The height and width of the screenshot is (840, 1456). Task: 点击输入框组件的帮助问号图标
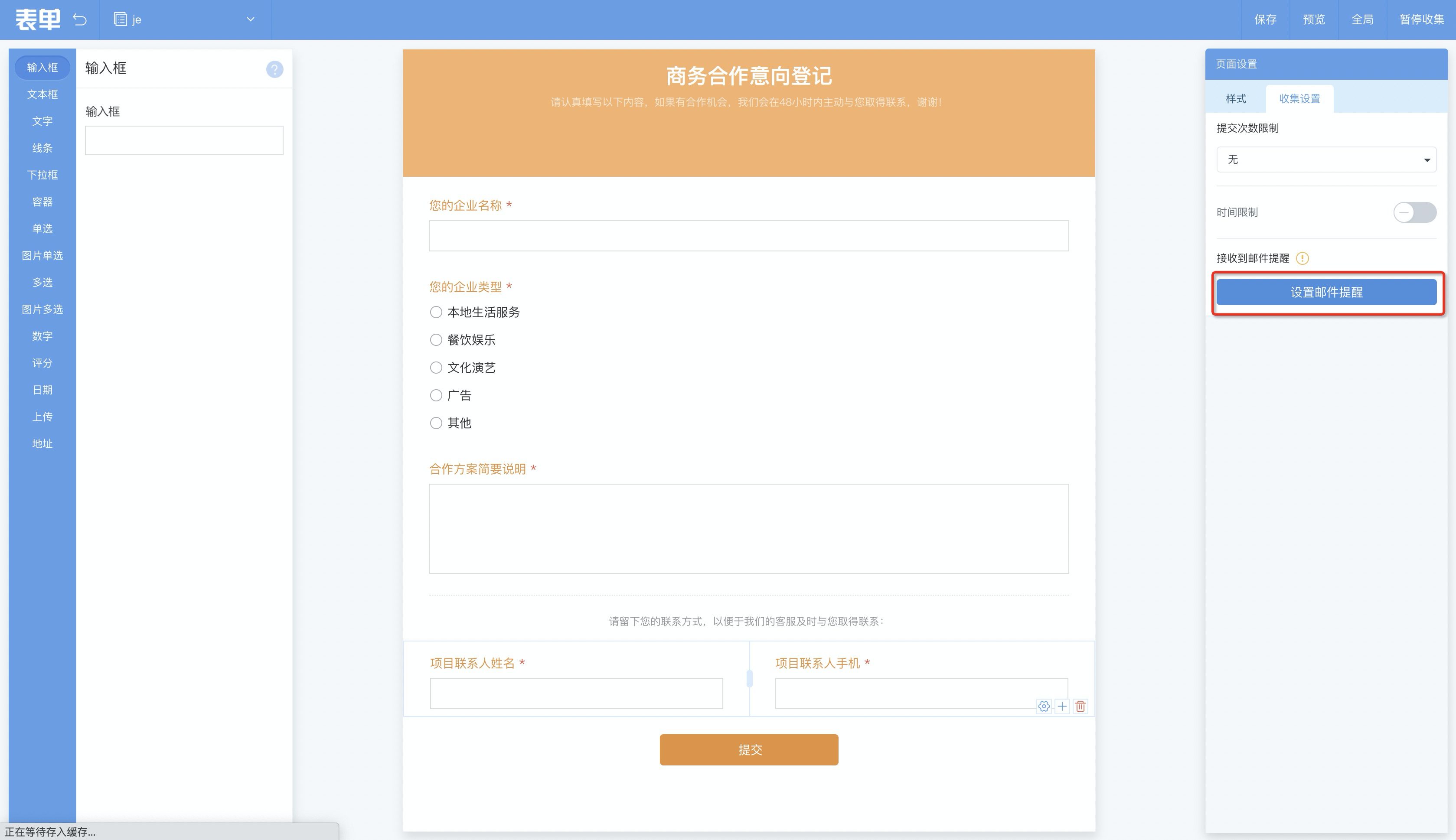click(275, 69)
